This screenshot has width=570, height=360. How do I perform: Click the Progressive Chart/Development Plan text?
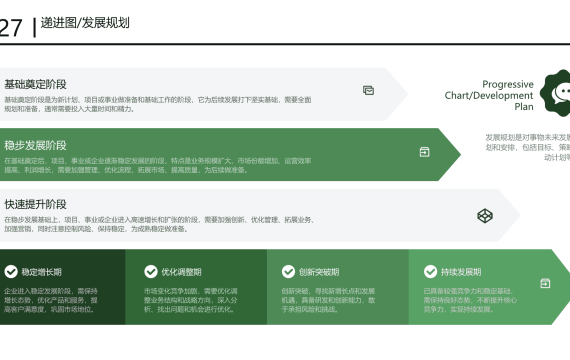(489, 95)
